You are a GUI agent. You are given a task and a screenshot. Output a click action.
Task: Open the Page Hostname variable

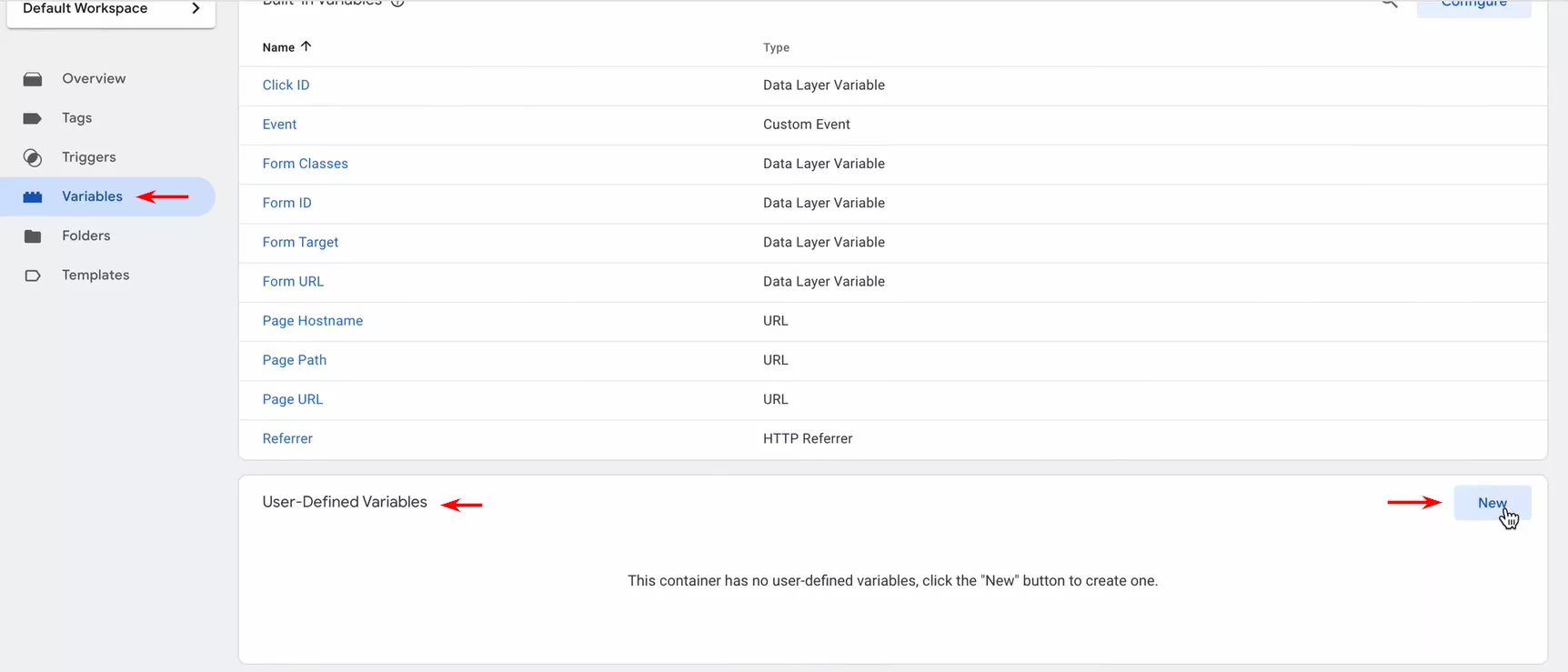(312, 320)
